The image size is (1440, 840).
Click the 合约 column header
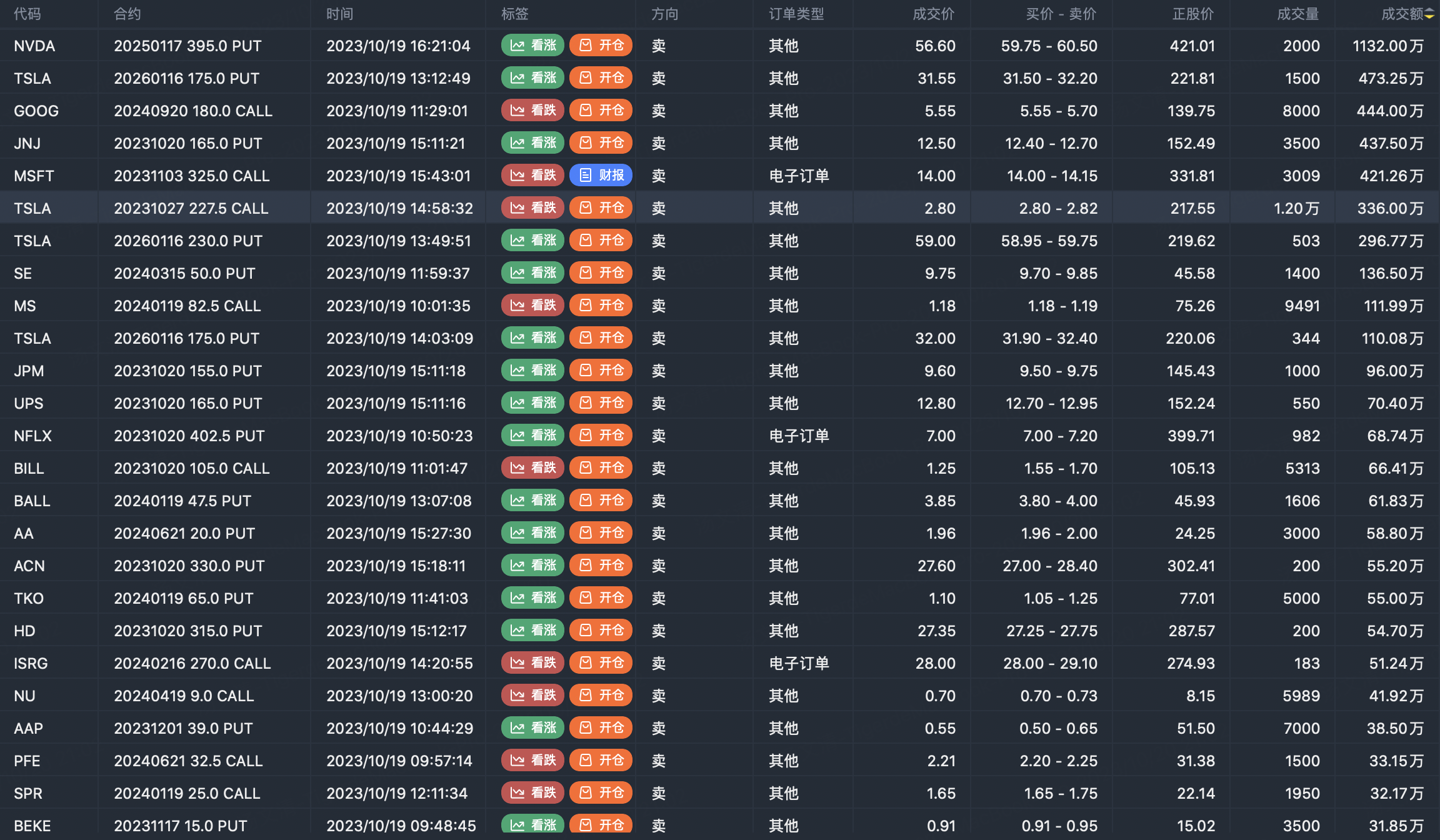tap(127, 14)
